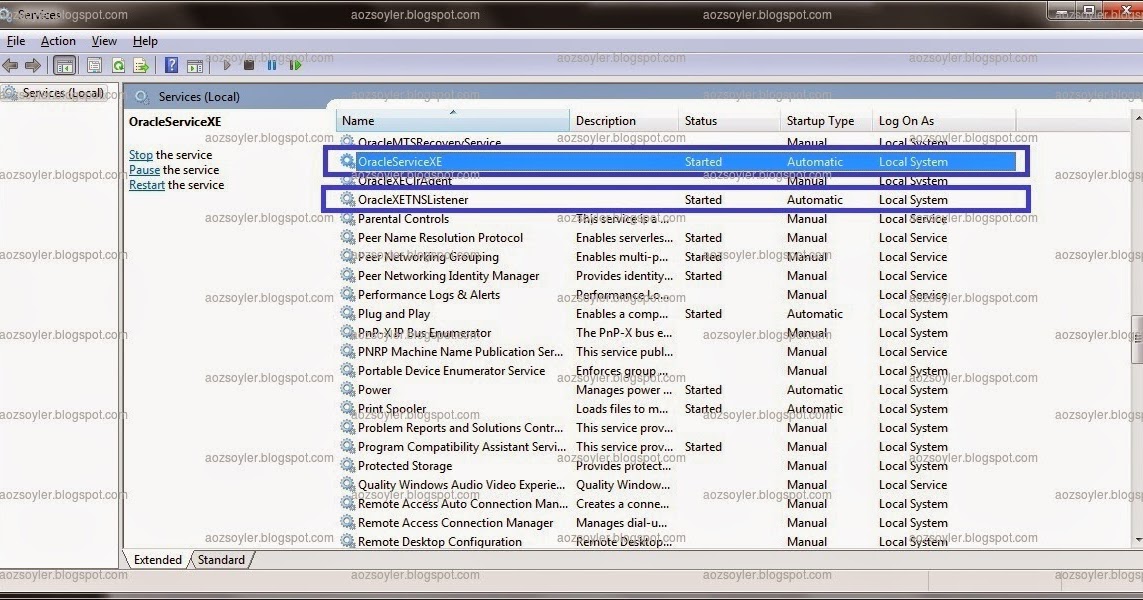Viewport: 1143px width, 600px height.
Task: Click the Restart Service toolbar icon
Action: tap(295, 66)
